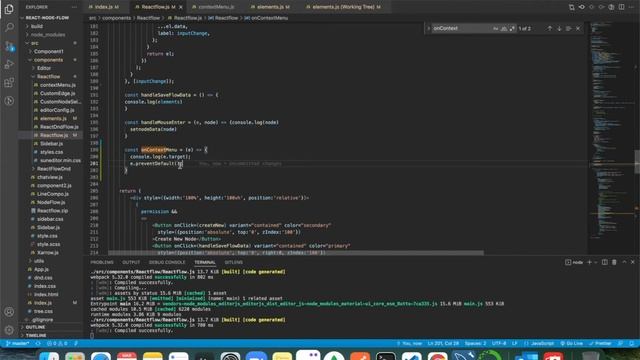The image size is (640, 360).
Task: Toggle Match Whole Word in find widget
Action: (504, 29)
